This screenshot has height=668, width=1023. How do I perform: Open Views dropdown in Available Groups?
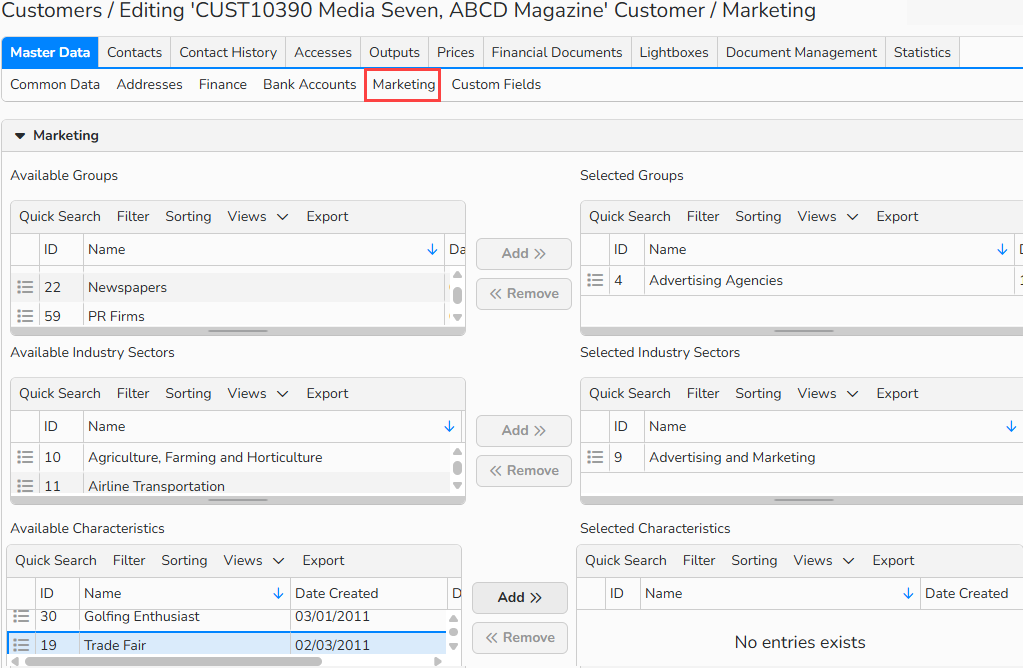258,217
